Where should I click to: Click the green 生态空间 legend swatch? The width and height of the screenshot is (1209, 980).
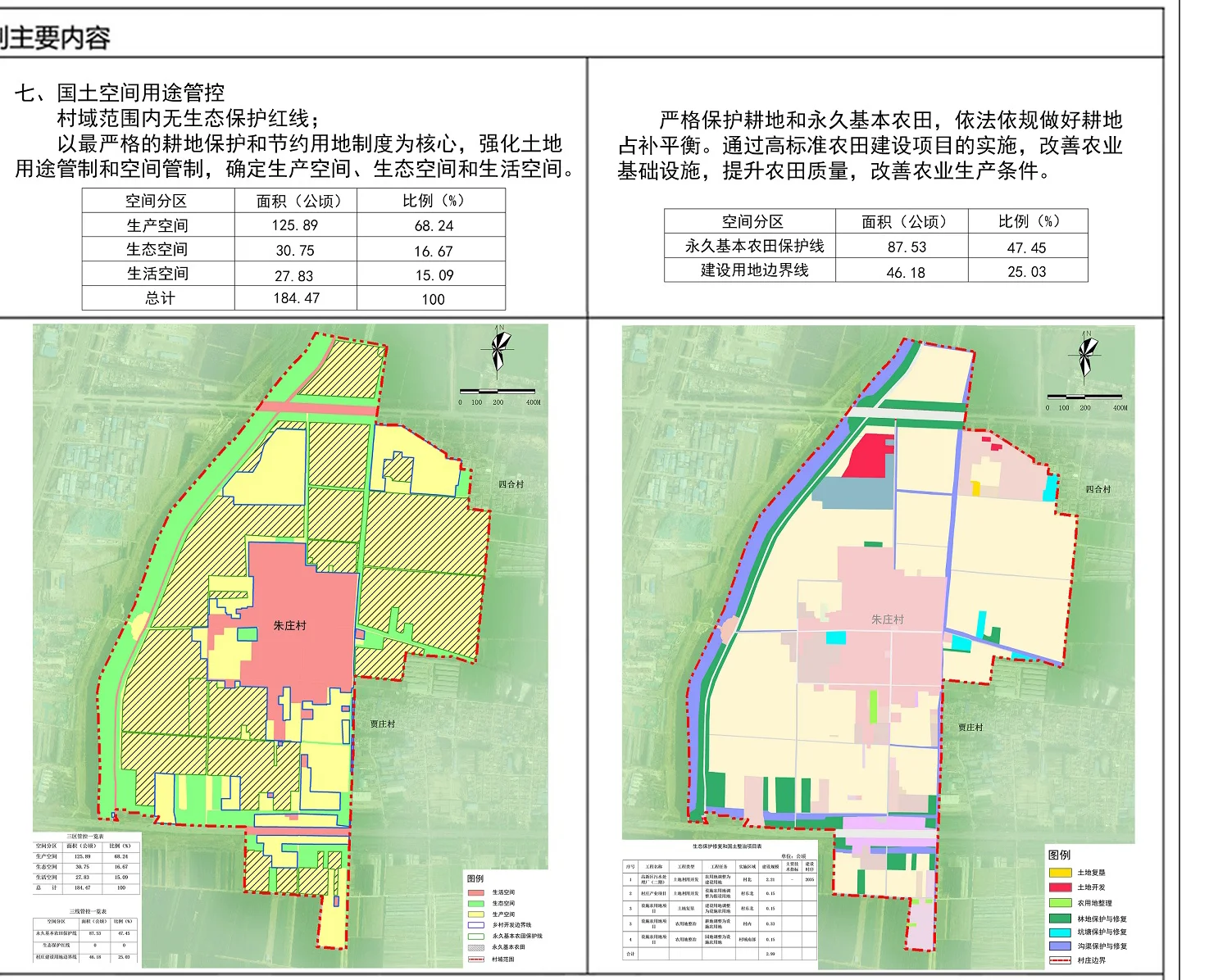pyautogui.click(x=476, y=903)
